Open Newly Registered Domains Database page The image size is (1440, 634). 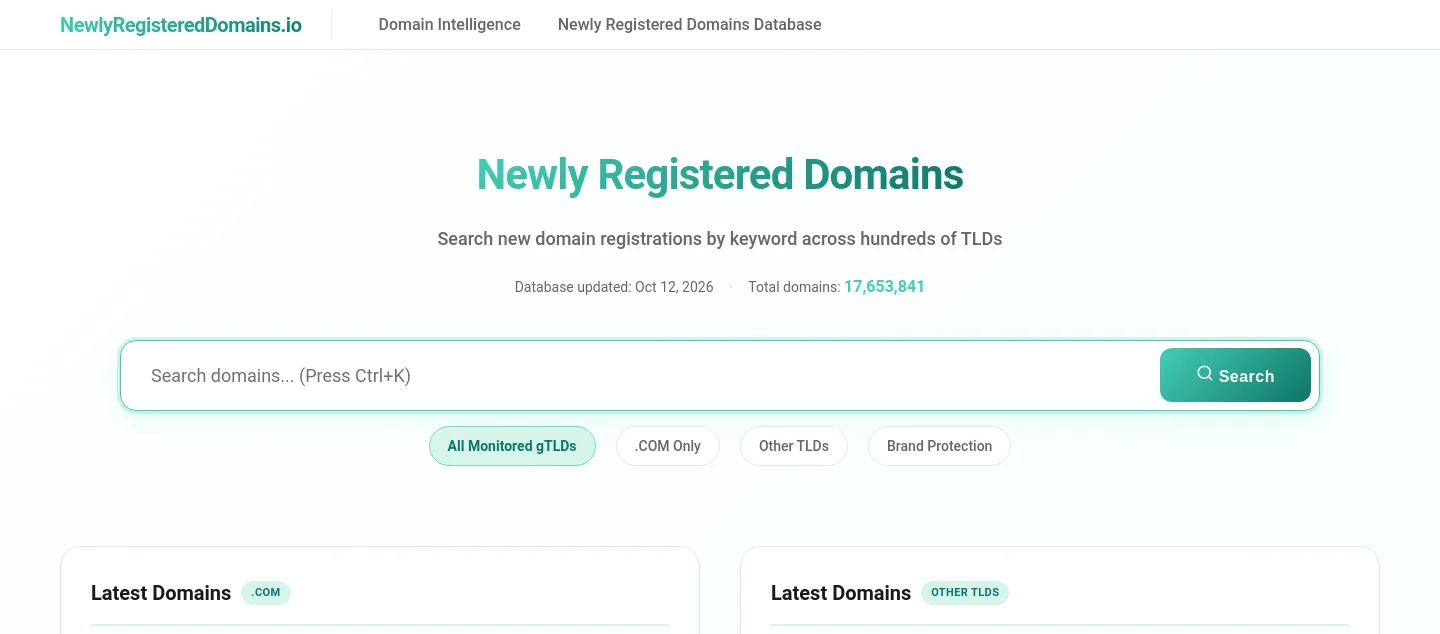coord(689,25)
